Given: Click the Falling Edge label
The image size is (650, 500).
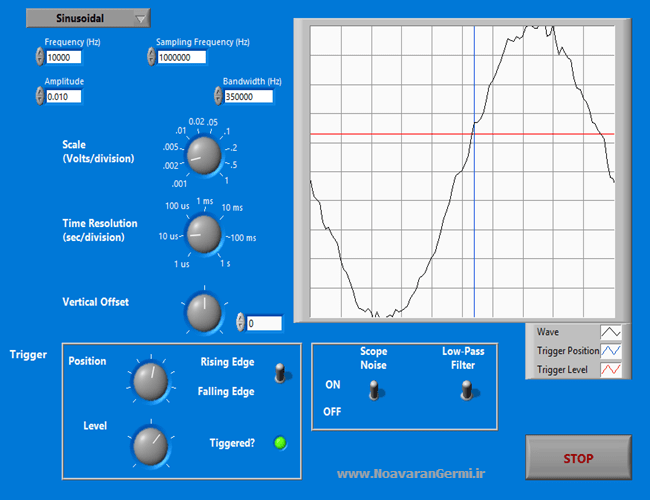Looking at the screenshot, I should (226, 391).
